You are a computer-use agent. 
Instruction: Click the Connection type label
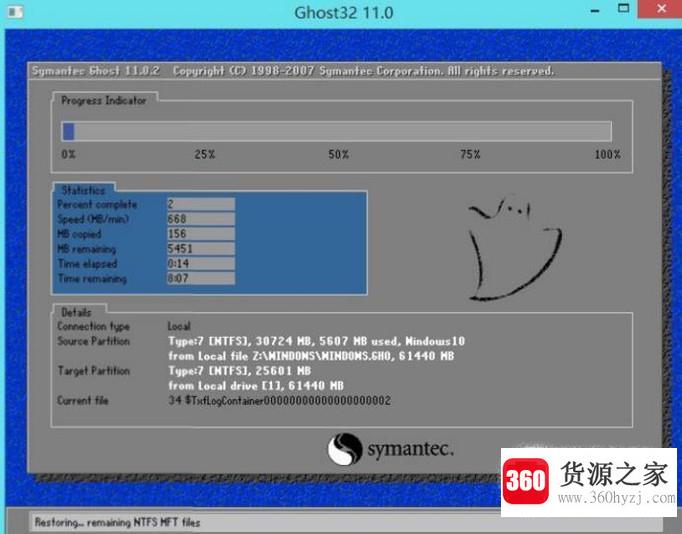coord(94,326)
